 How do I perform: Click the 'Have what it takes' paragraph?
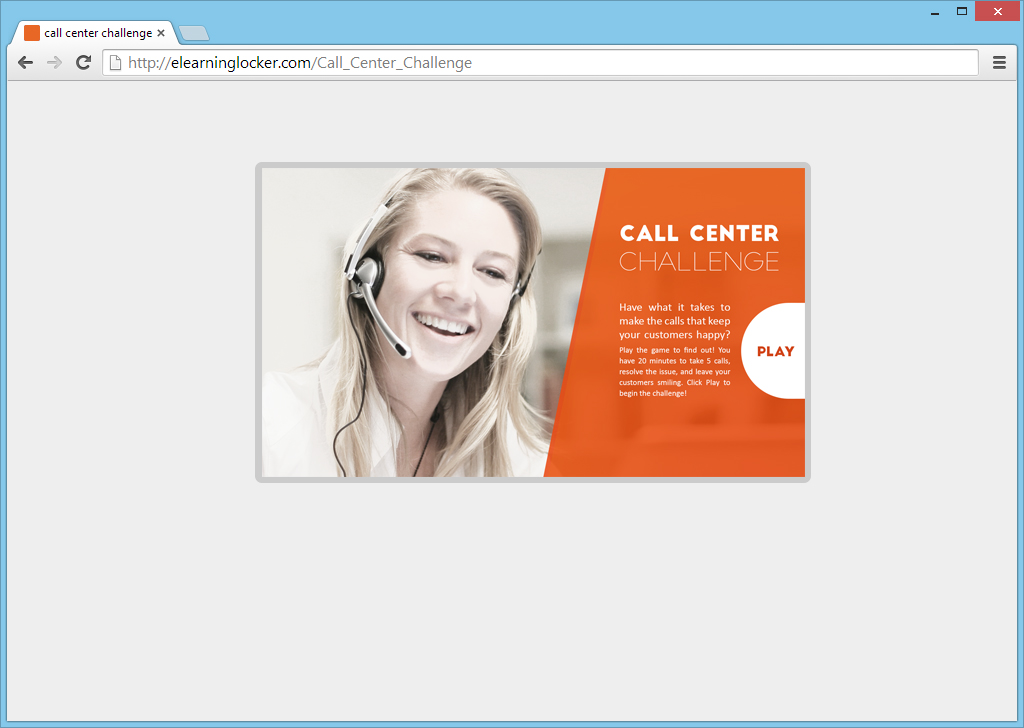tap(675, 321)
